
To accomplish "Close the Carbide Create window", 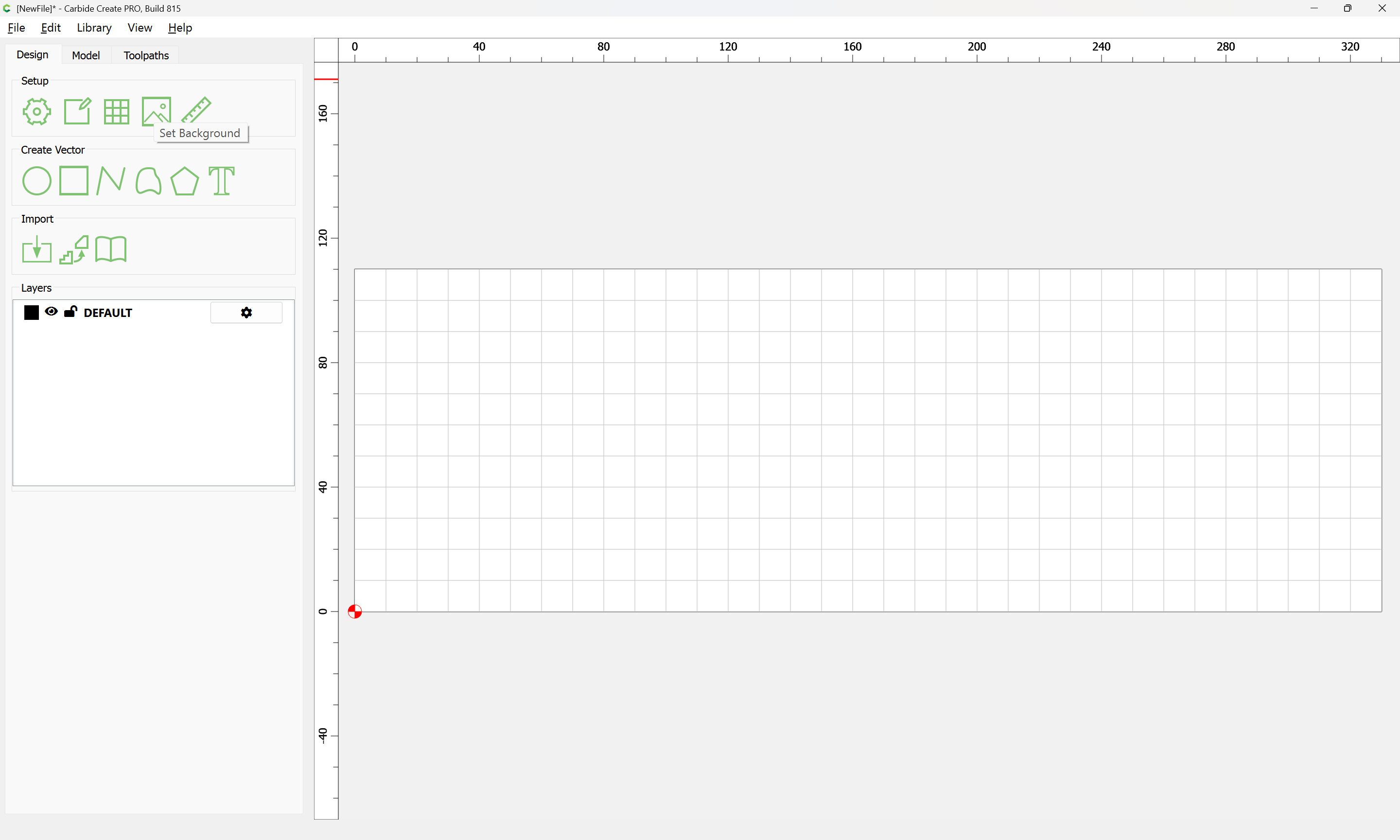I will coord(1382,8).
